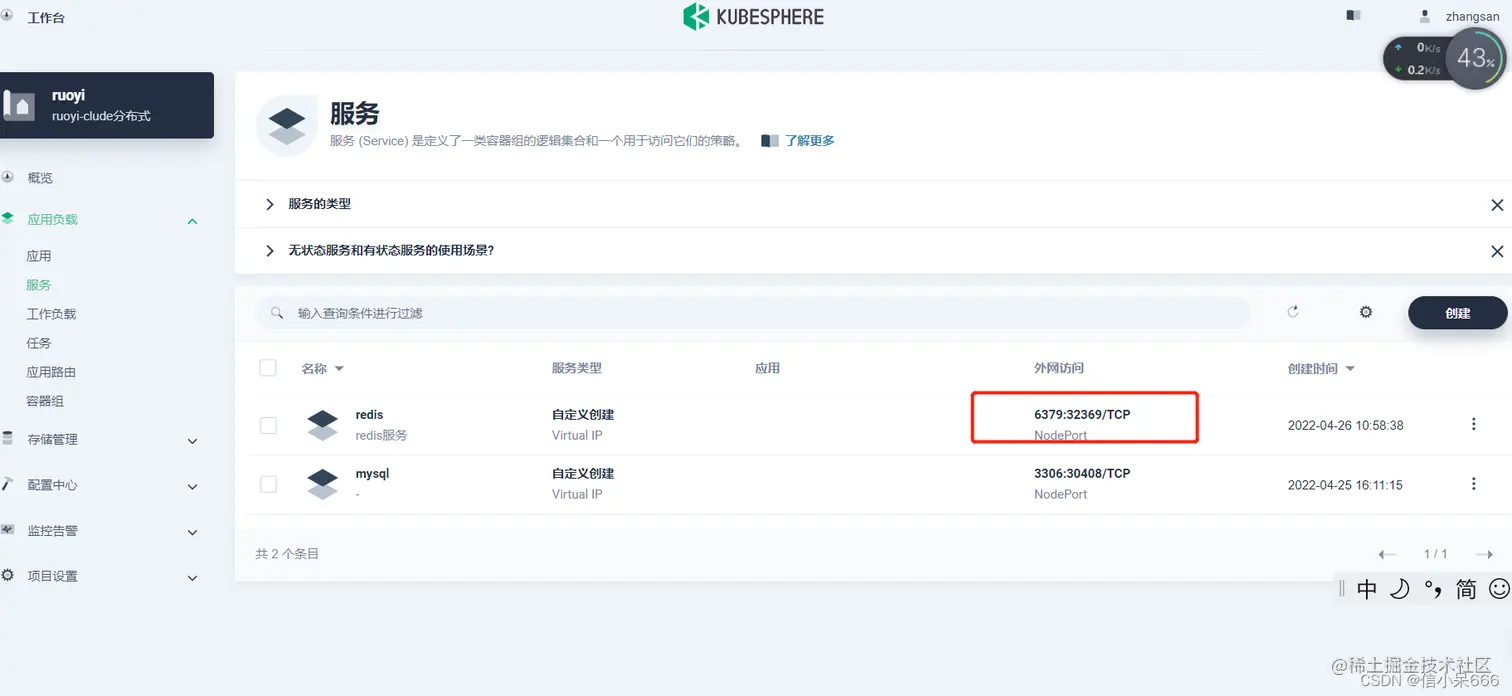Click the 应用负载 layers icon
1512x696 pixels.
click(8, 218)
